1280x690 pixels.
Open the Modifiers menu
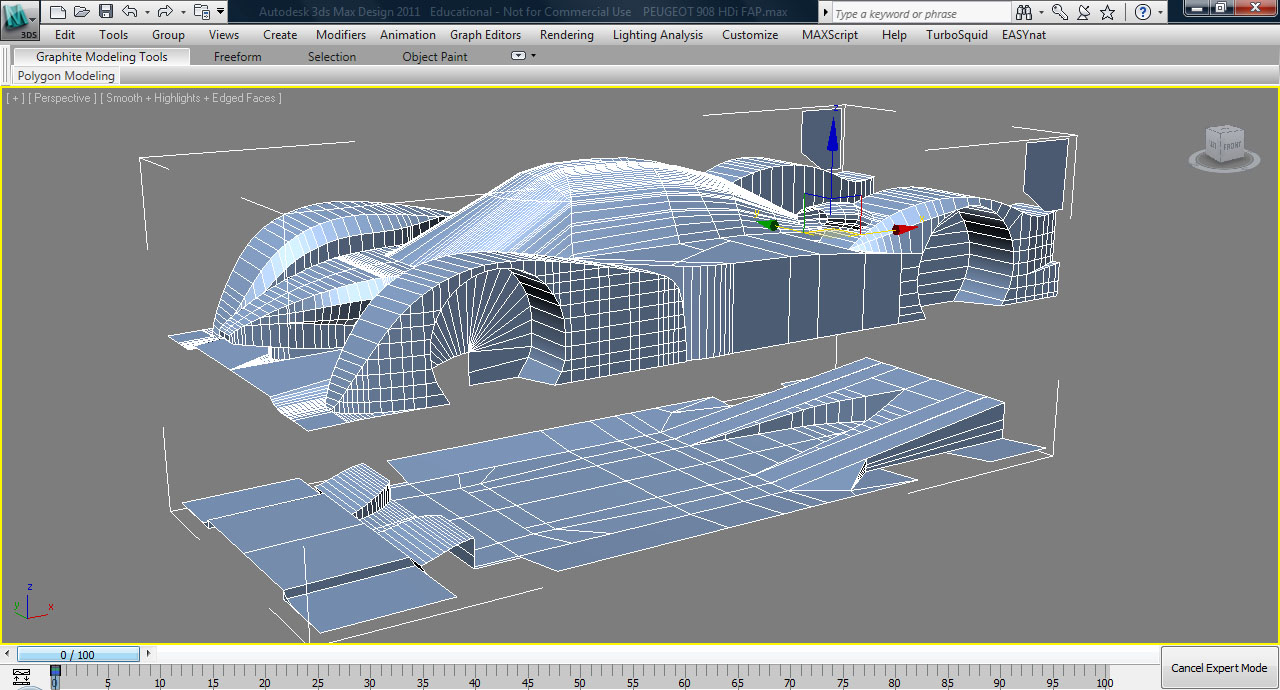(341, 35)
